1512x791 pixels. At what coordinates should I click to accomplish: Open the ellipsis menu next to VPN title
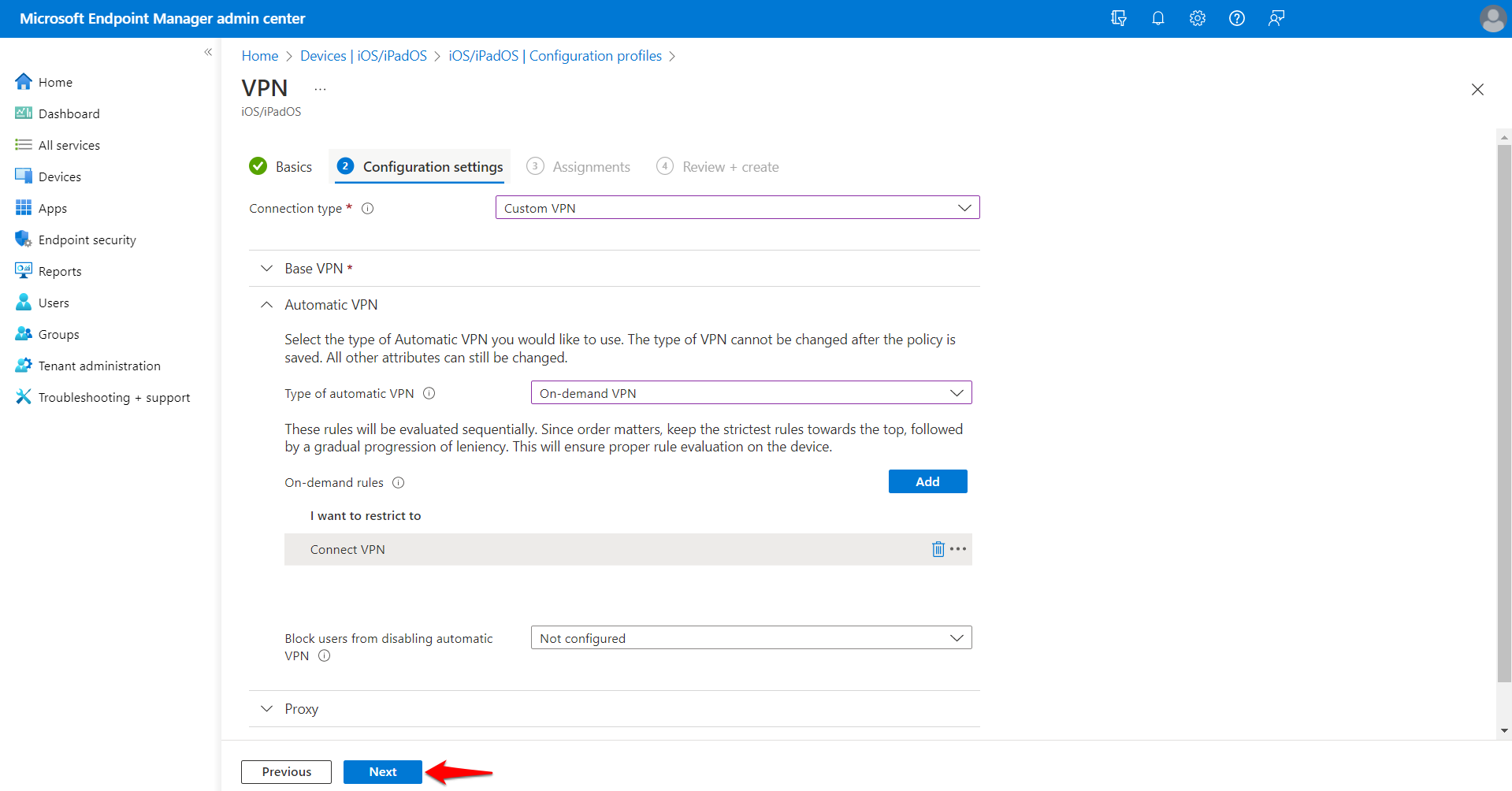320,89
